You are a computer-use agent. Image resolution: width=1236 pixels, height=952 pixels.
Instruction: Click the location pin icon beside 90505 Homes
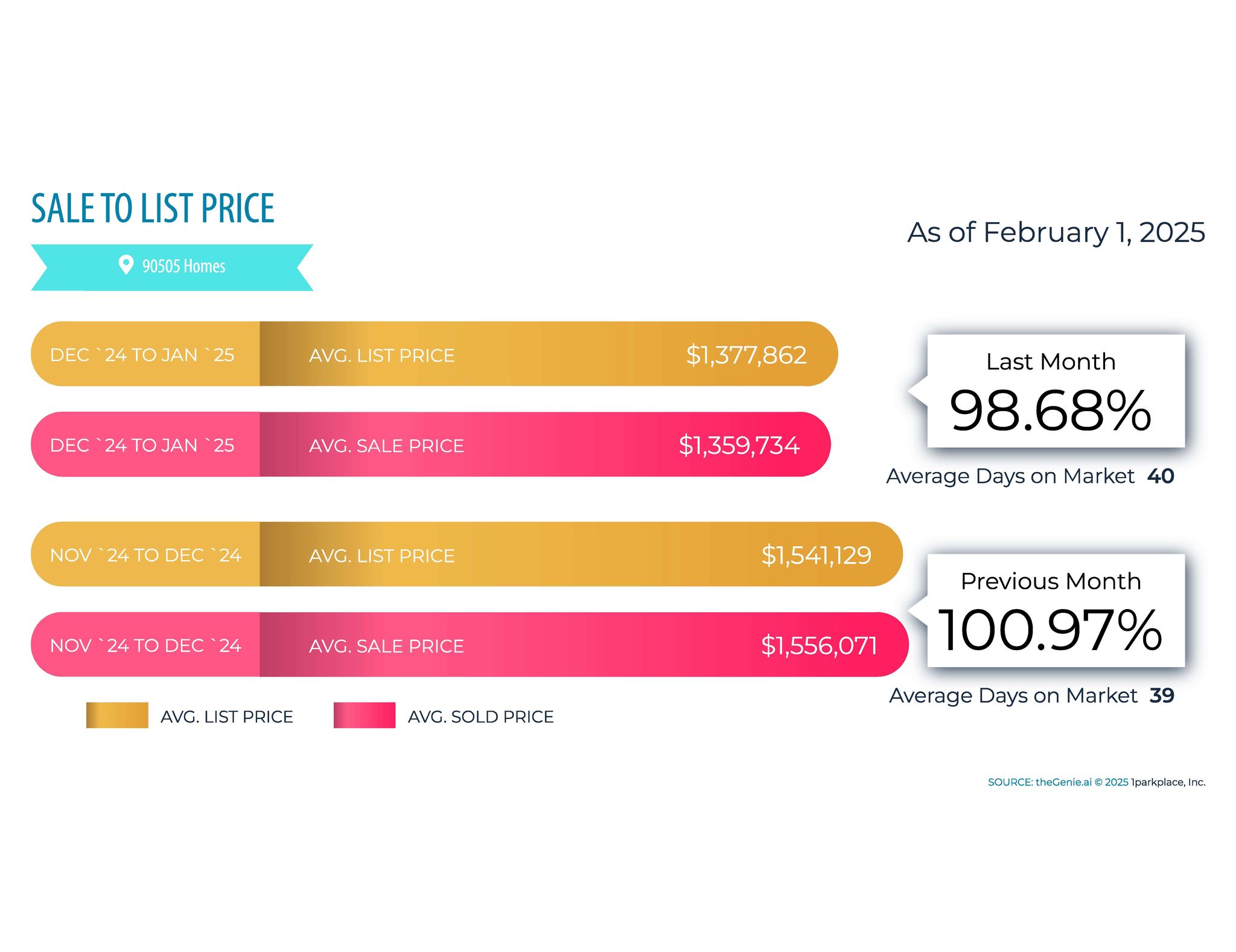pyautogui.click(x=126, y=264)
